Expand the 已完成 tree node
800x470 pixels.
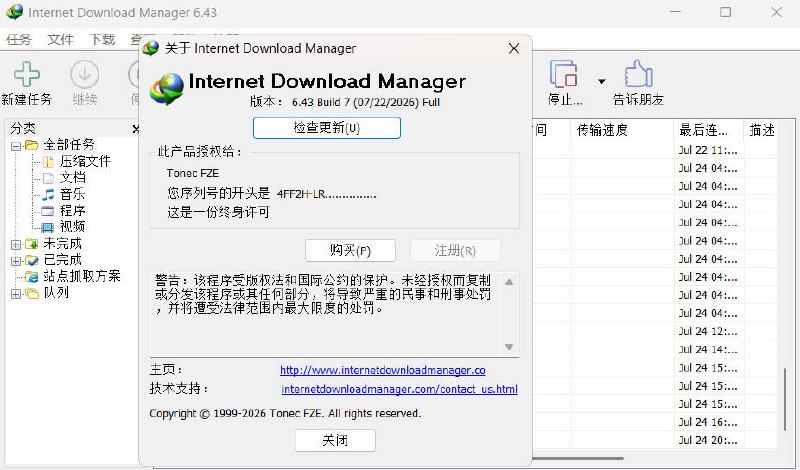pos(16,261)
